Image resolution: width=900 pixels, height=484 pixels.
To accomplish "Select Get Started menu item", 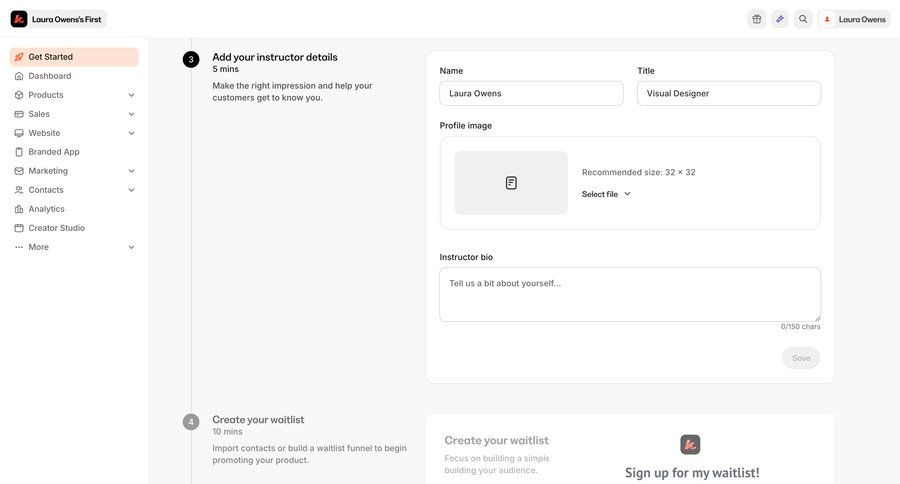I will click(50, 57).
